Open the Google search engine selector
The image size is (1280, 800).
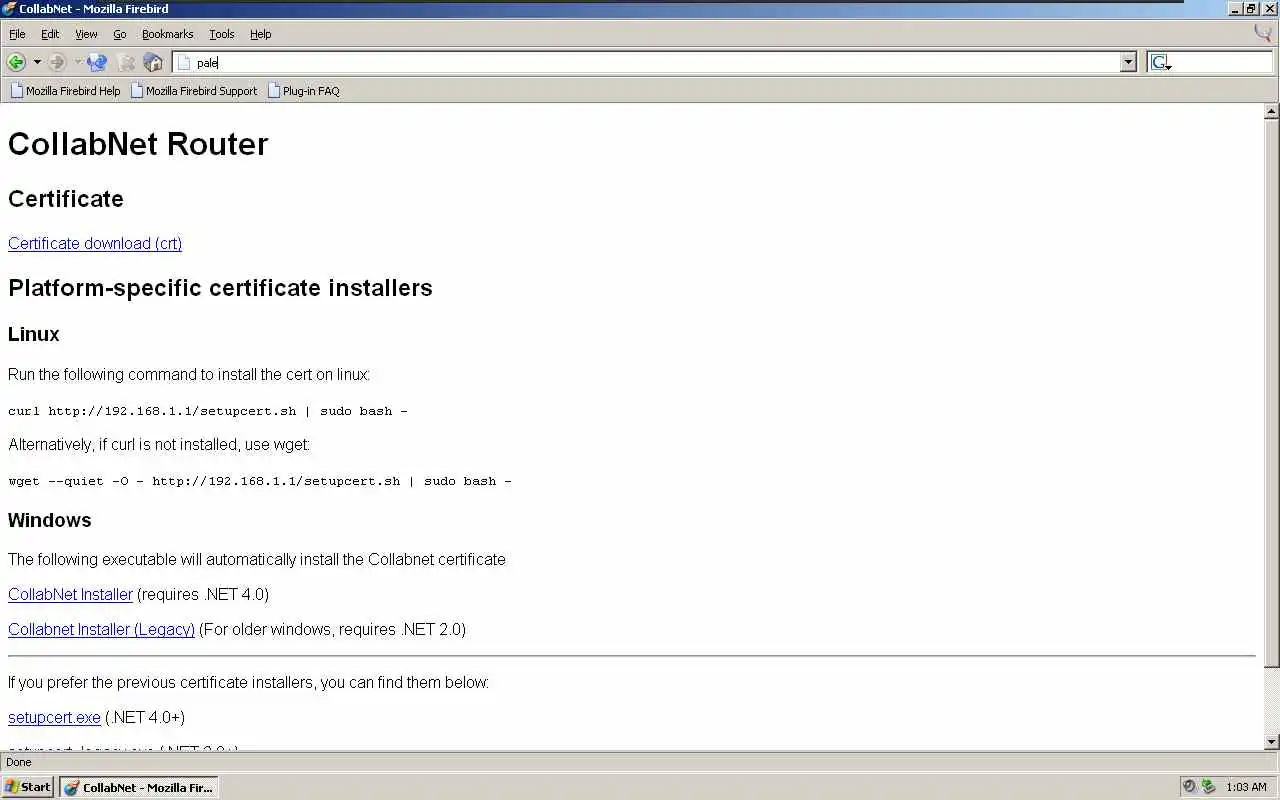click(1160, 62)
